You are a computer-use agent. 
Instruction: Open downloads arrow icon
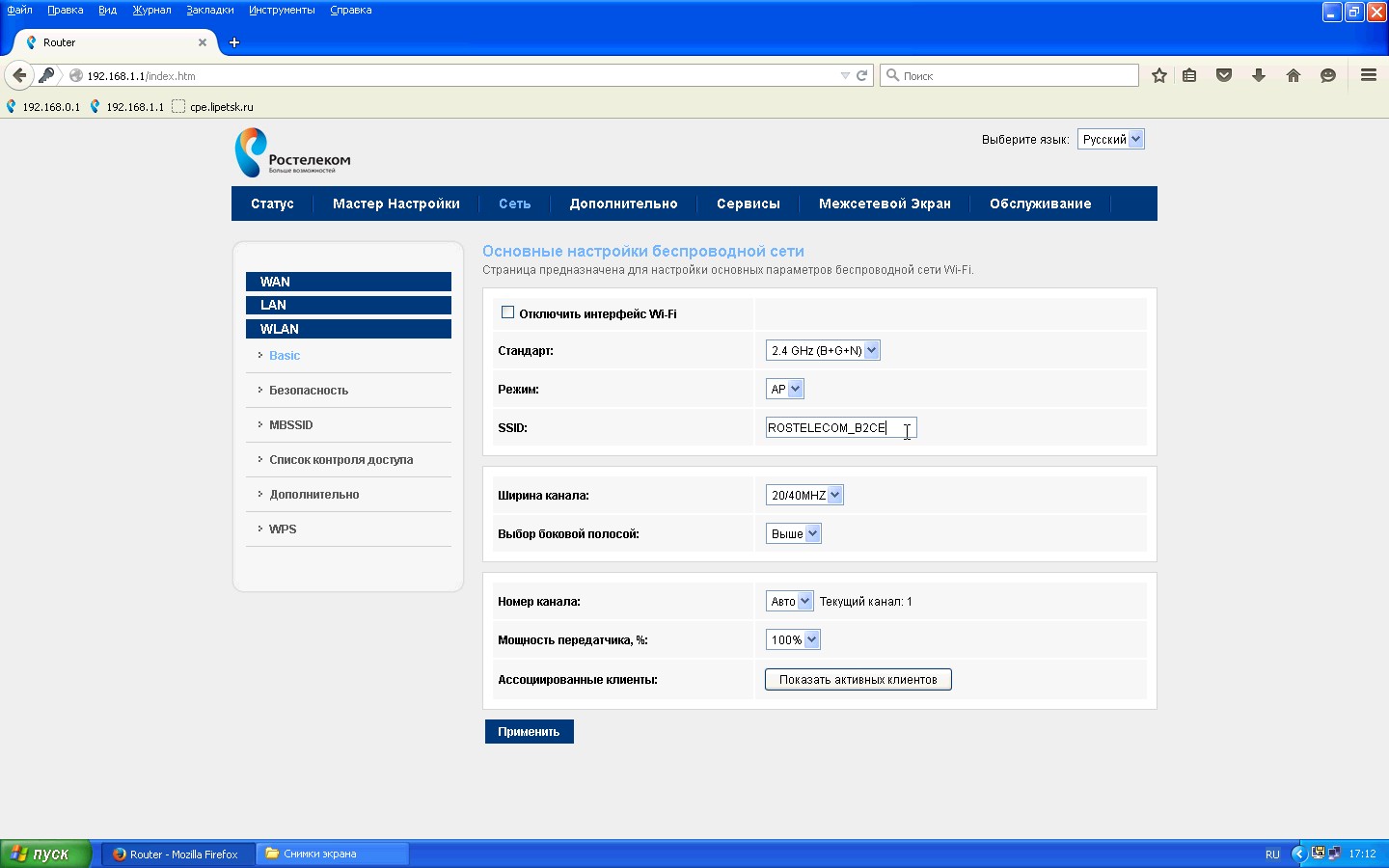pos(1259,75)
